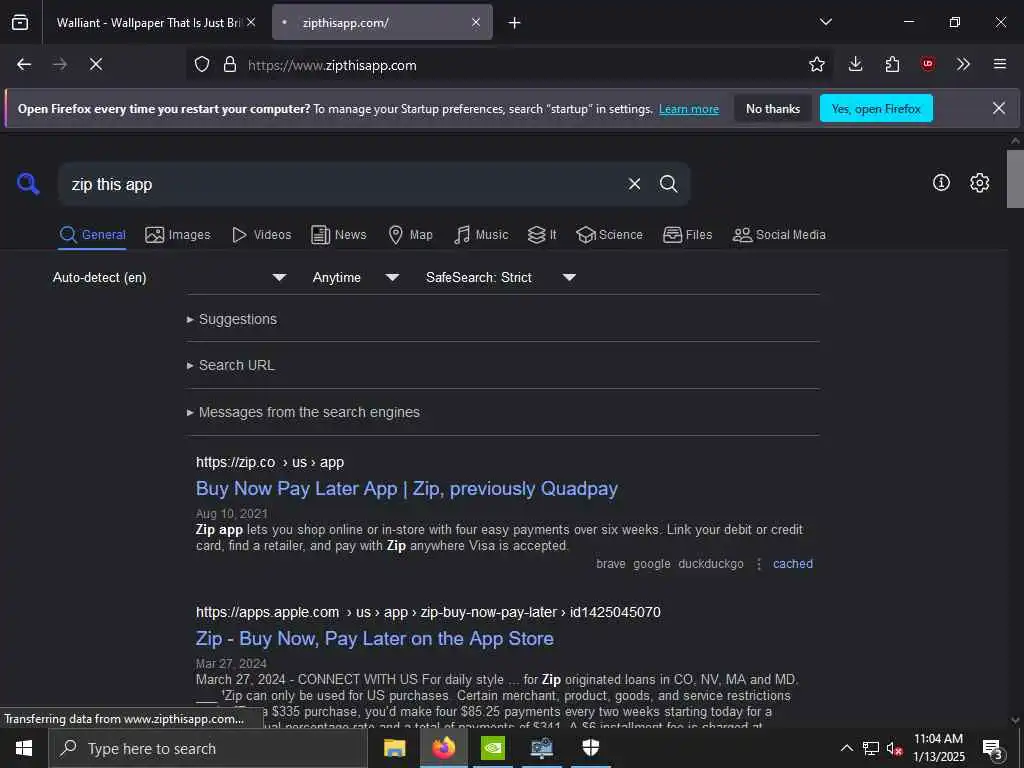Go back with the browser back arrow
Viewport: 1024px width, 768px height.
pos(24,64)
